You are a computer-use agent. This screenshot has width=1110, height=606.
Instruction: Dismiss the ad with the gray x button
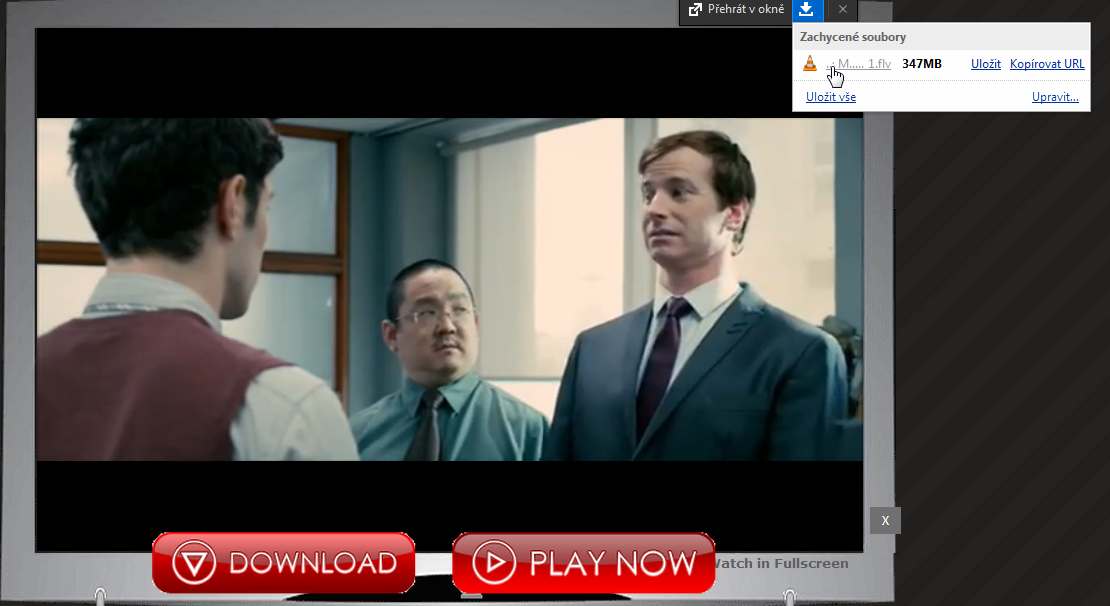click(x=885, y=520)
